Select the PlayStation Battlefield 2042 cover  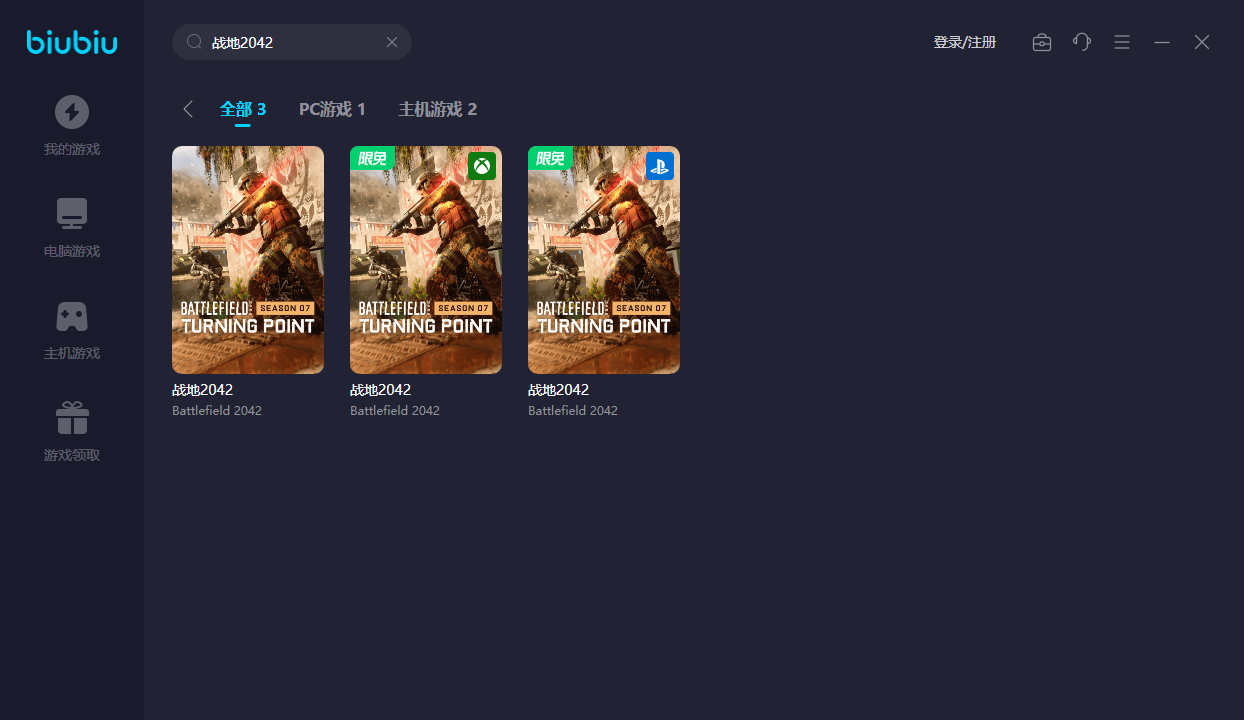[x=604, y=260]
